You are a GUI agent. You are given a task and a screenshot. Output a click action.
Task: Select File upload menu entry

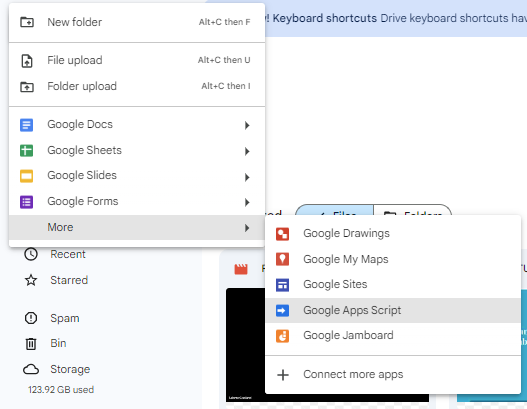click(137, 60)
